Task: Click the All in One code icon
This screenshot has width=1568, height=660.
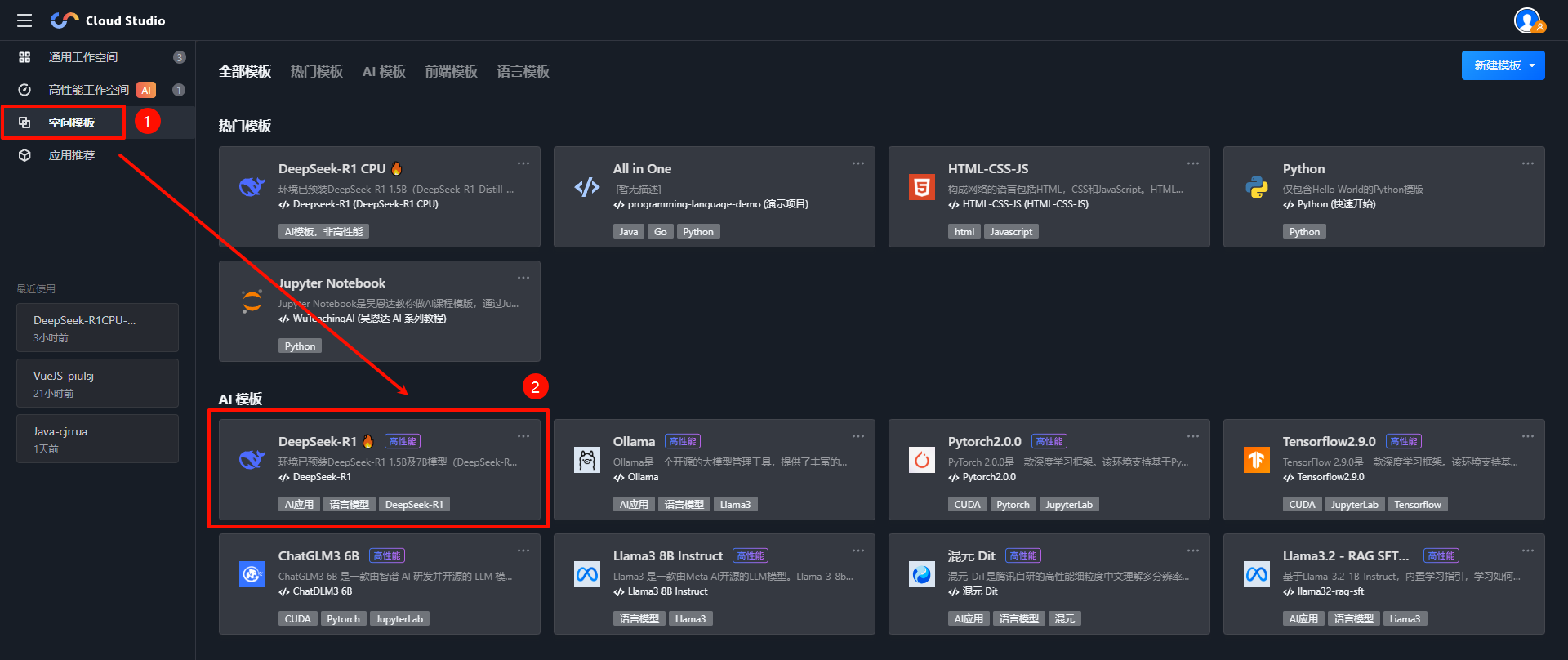Action: click(x=587, y=187)
